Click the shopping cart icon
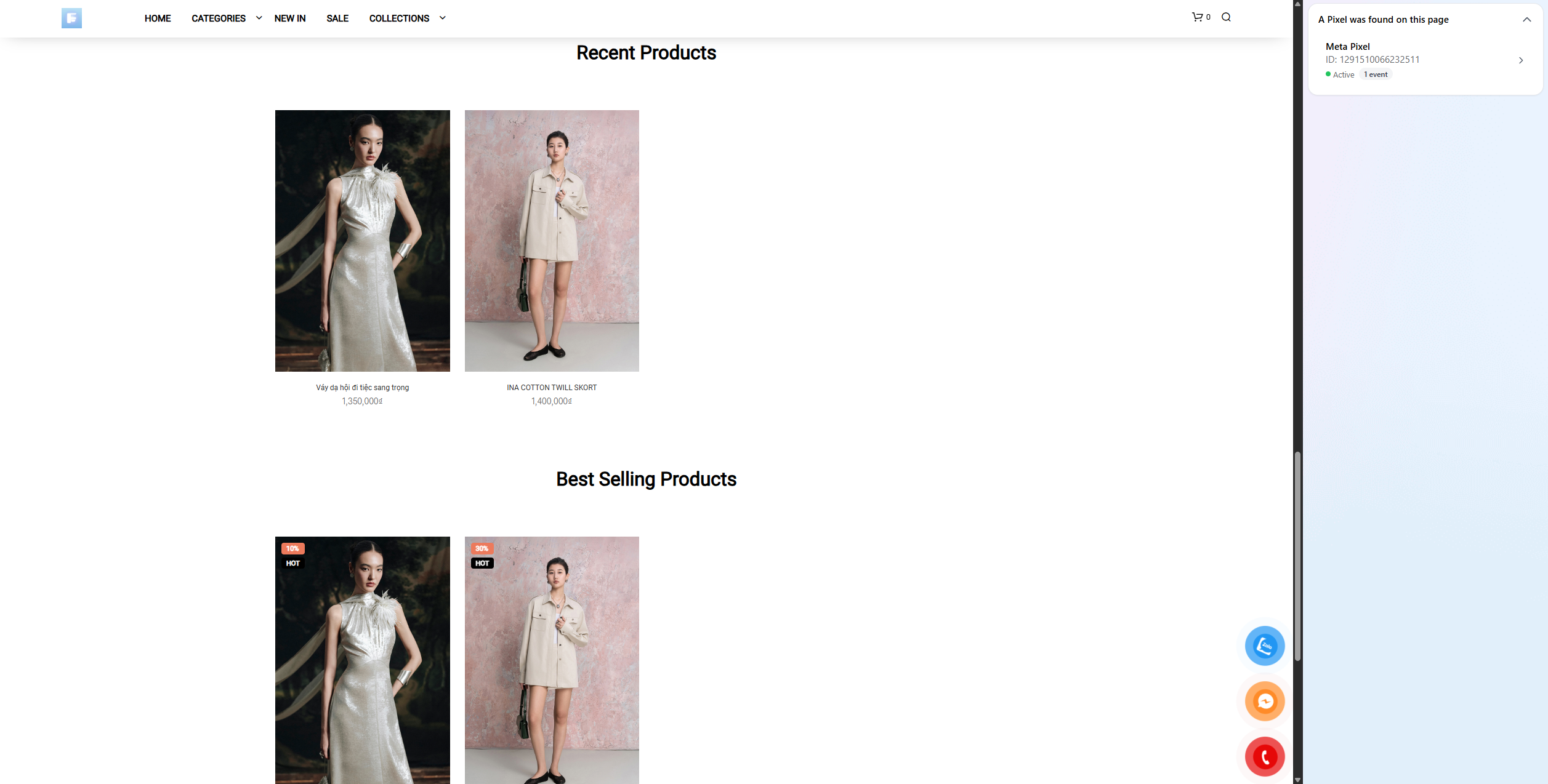This screenshot has height=784, width=1548. pyautogui.click(x=1197, y=17)
